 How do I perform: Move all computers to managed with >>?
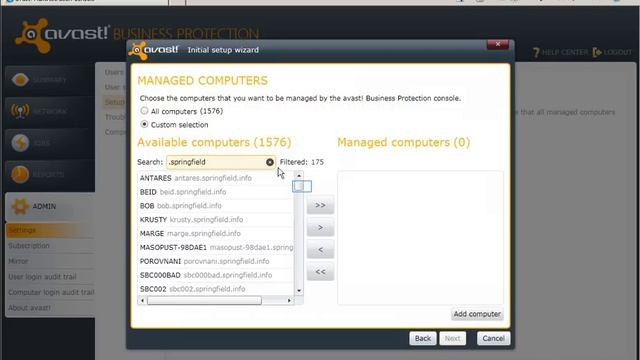[x=320, y=205]
